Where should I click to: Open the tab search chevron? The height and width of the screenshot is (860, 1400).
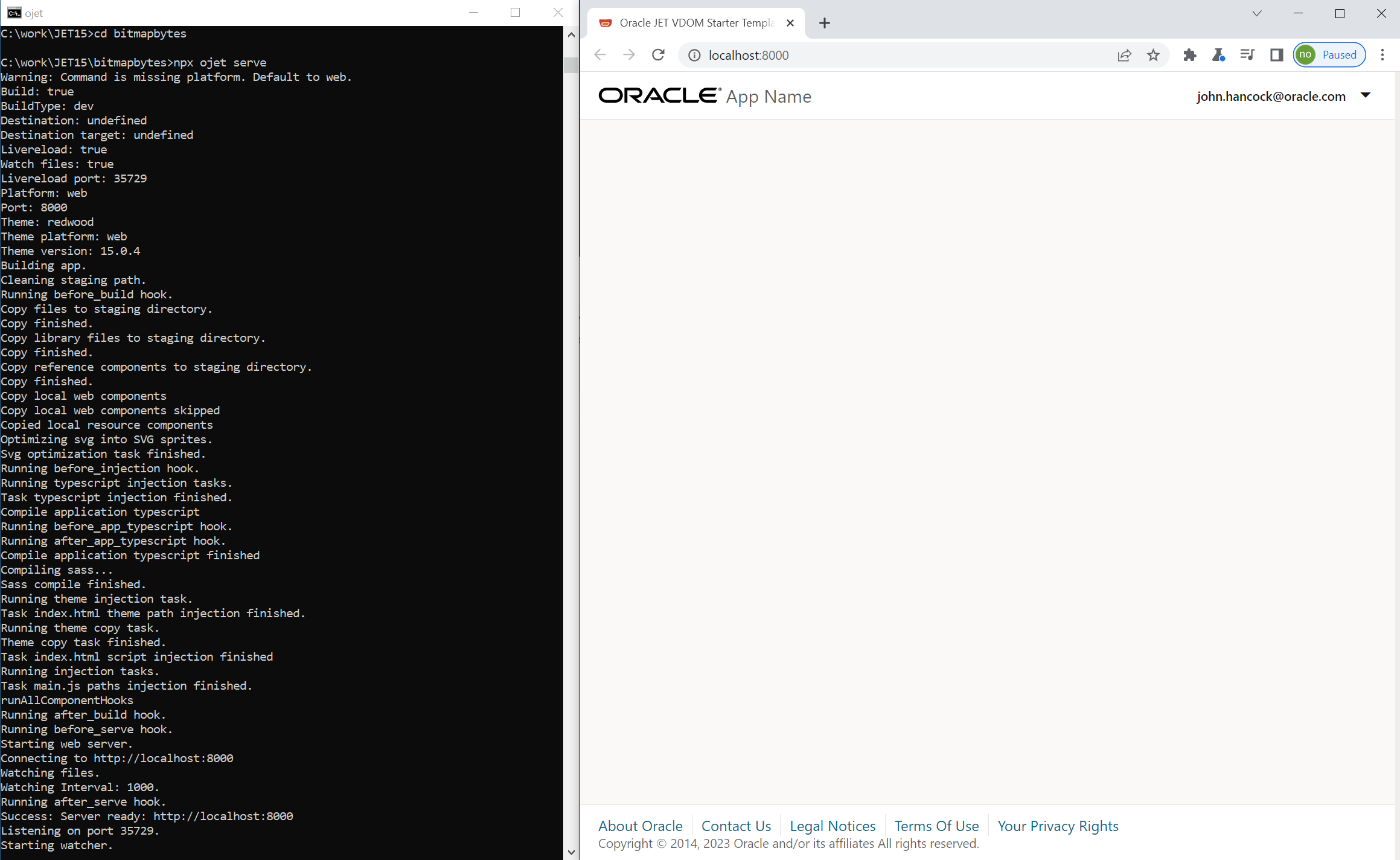1257,13
